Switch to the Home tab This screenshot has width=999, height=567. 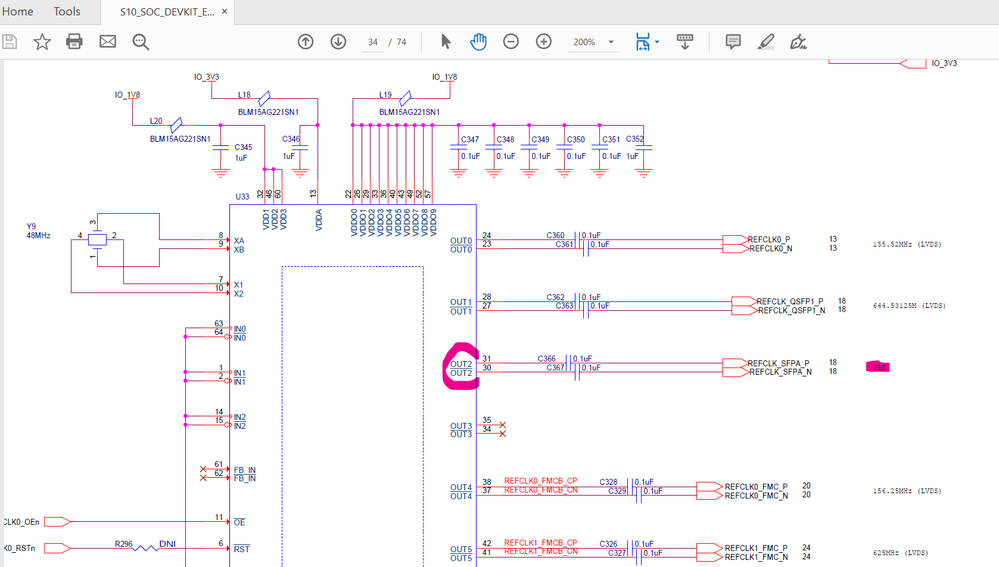coord(17,12)
